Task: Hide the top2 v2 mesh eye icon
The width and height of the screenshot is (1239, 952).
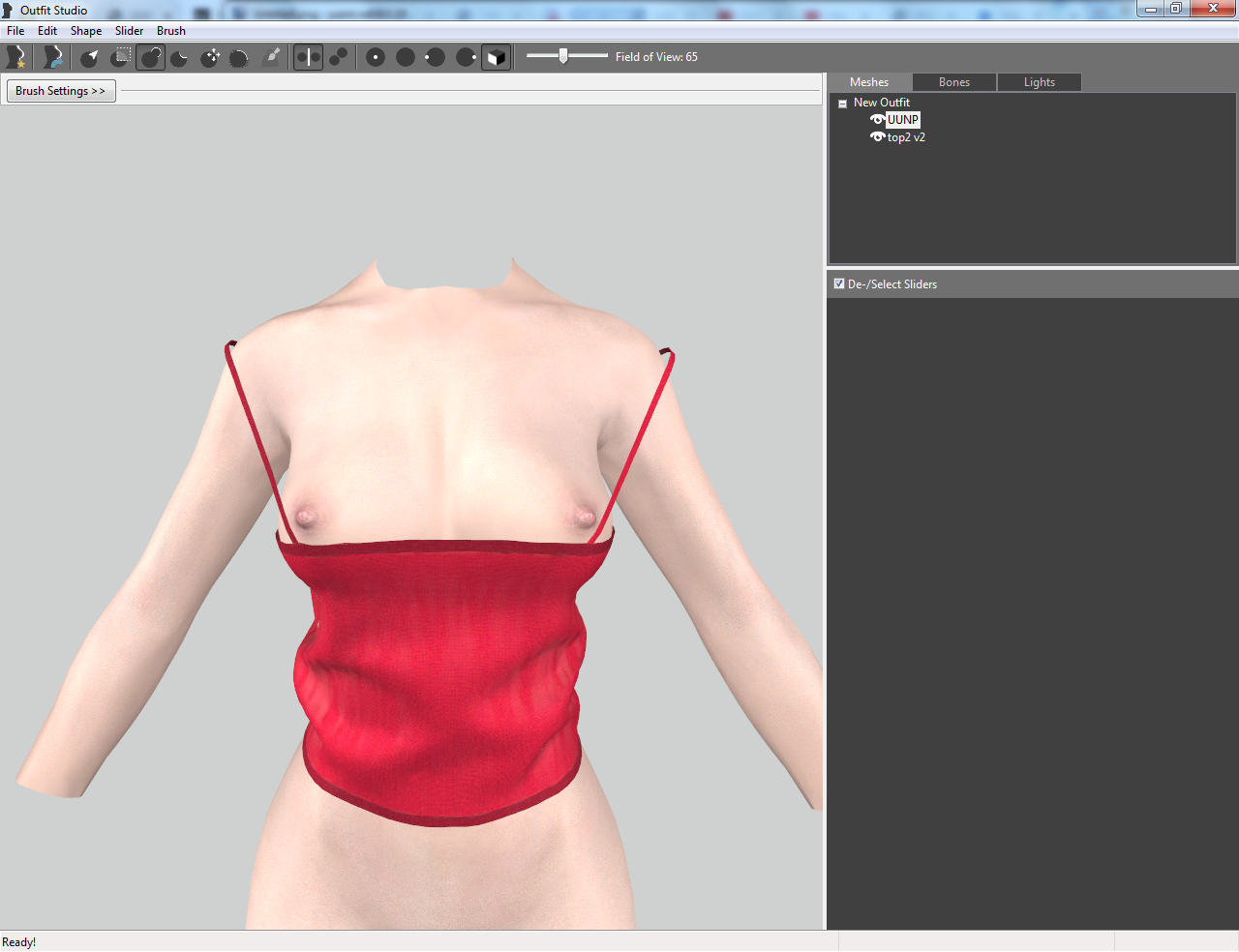Action: [x=877, y=137]
